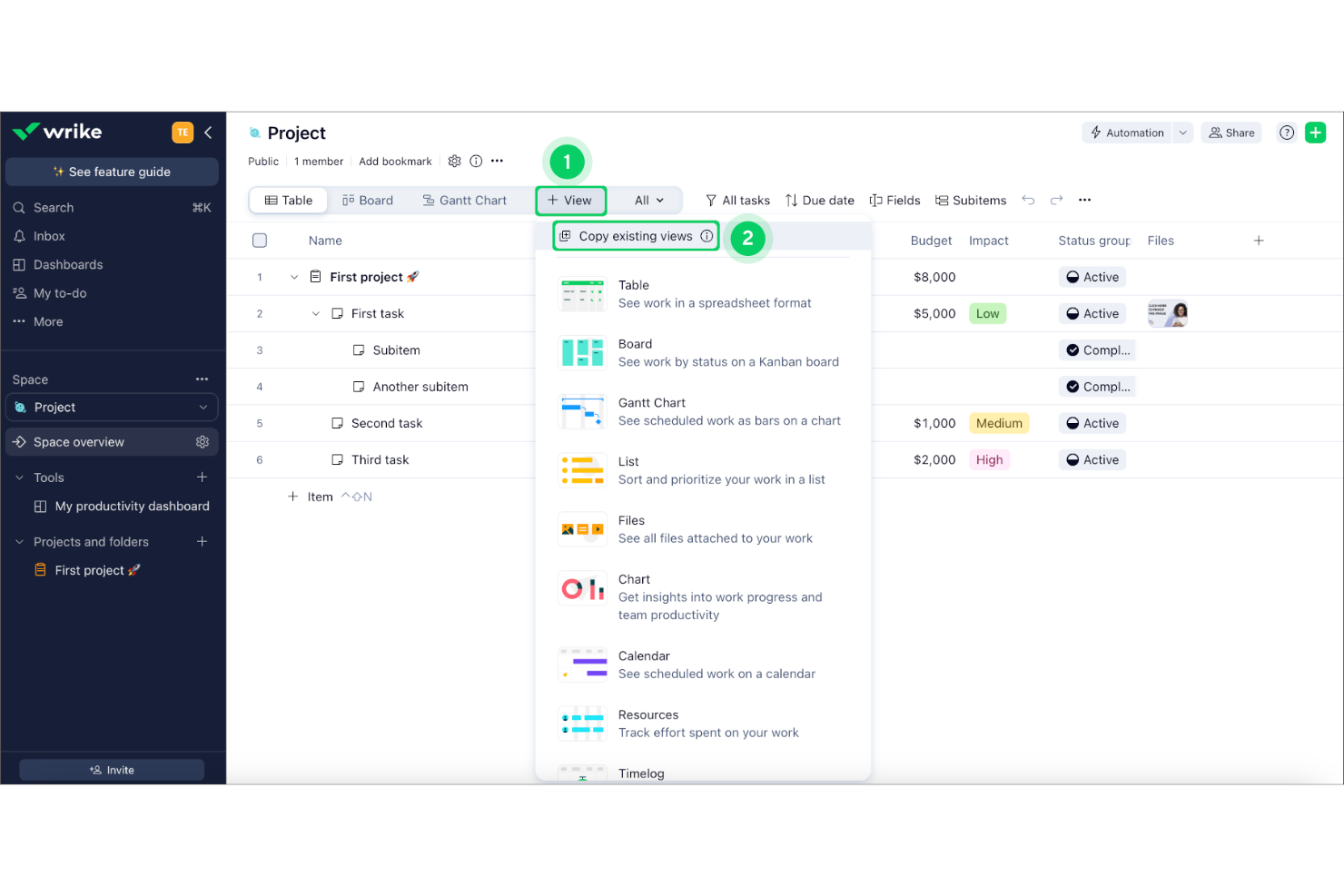
Task: Expand the First project row chevron
Action: [293, 277]
